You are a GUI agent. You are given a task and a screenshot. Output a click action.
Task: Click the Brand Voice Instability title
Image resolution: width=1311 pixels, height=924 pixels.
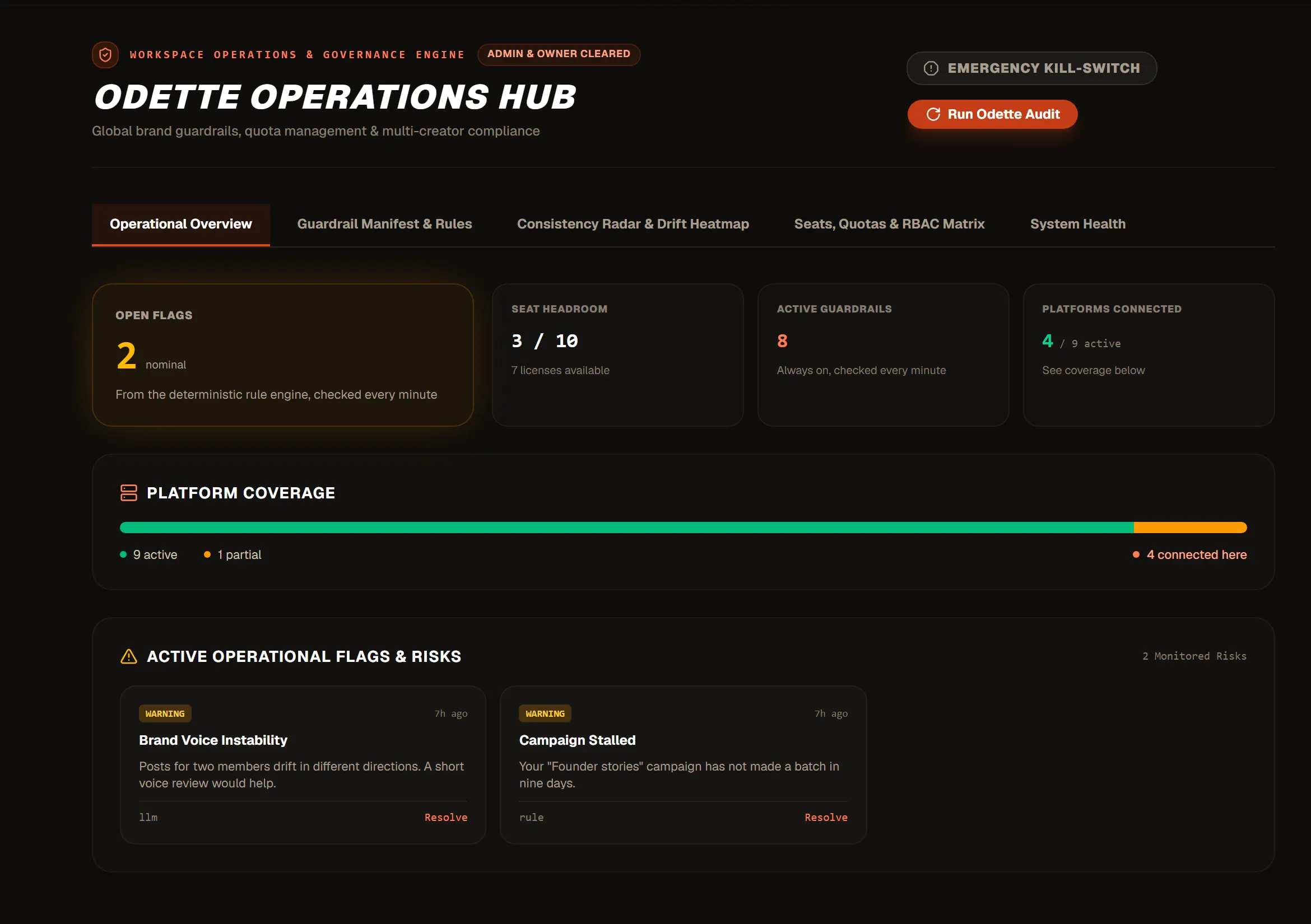(213, 740)
